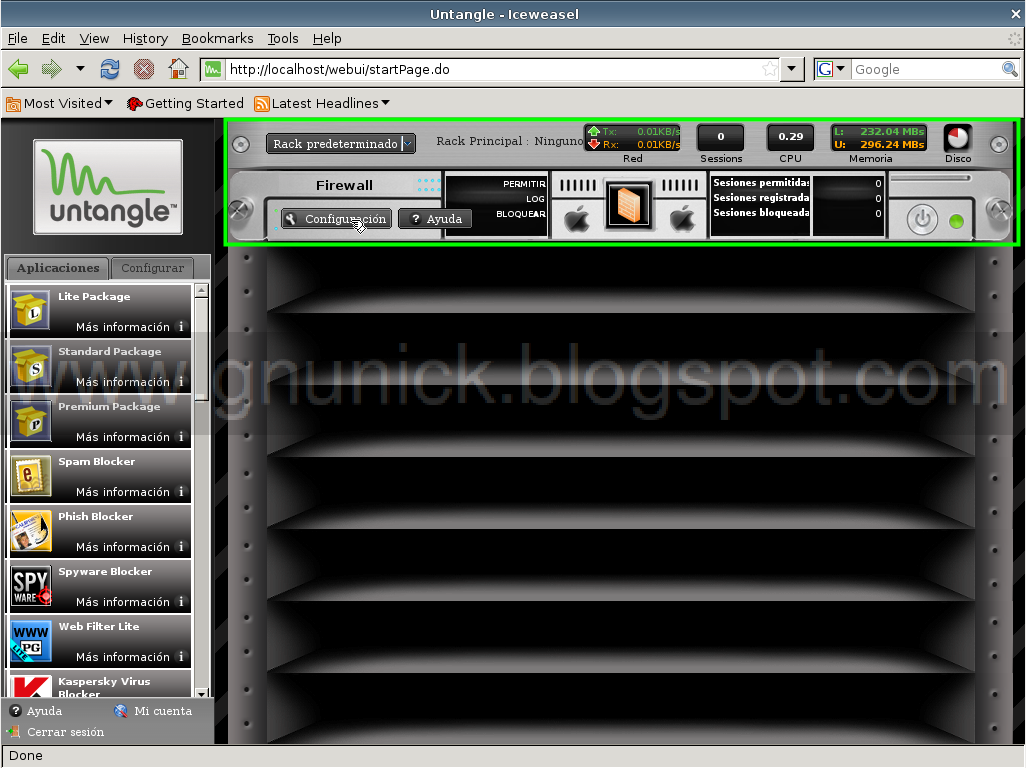Click the Disco disk usage pie icon

956,140
